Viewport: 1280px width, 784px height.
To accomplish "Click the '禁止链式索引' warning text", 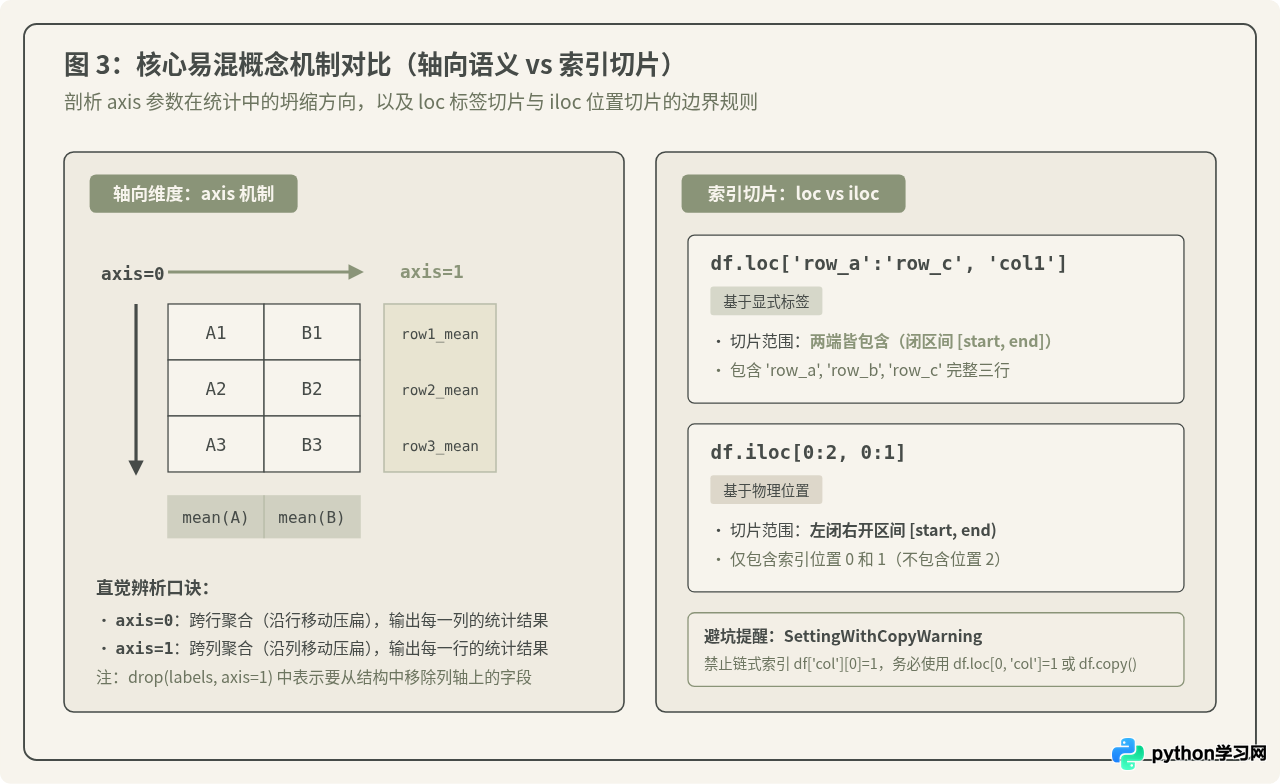I will point(920,663).
